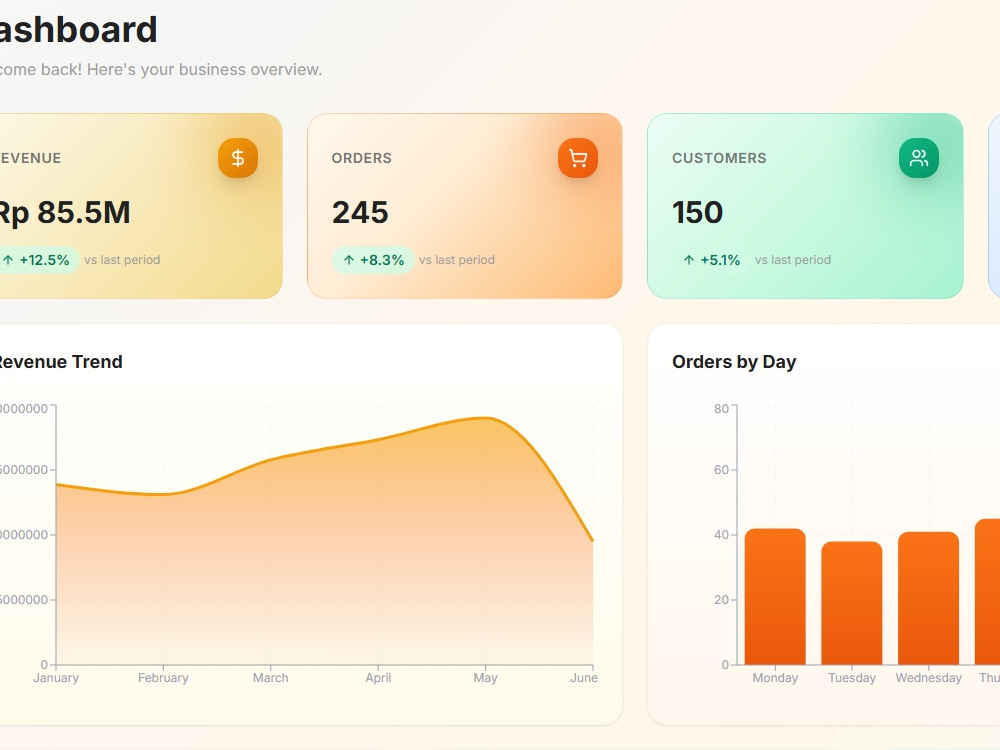Image resolution: width=1000 pixels, height=750 pixels.
Task: Click the Monday bar in Orders chart
Action: point(775,596)
